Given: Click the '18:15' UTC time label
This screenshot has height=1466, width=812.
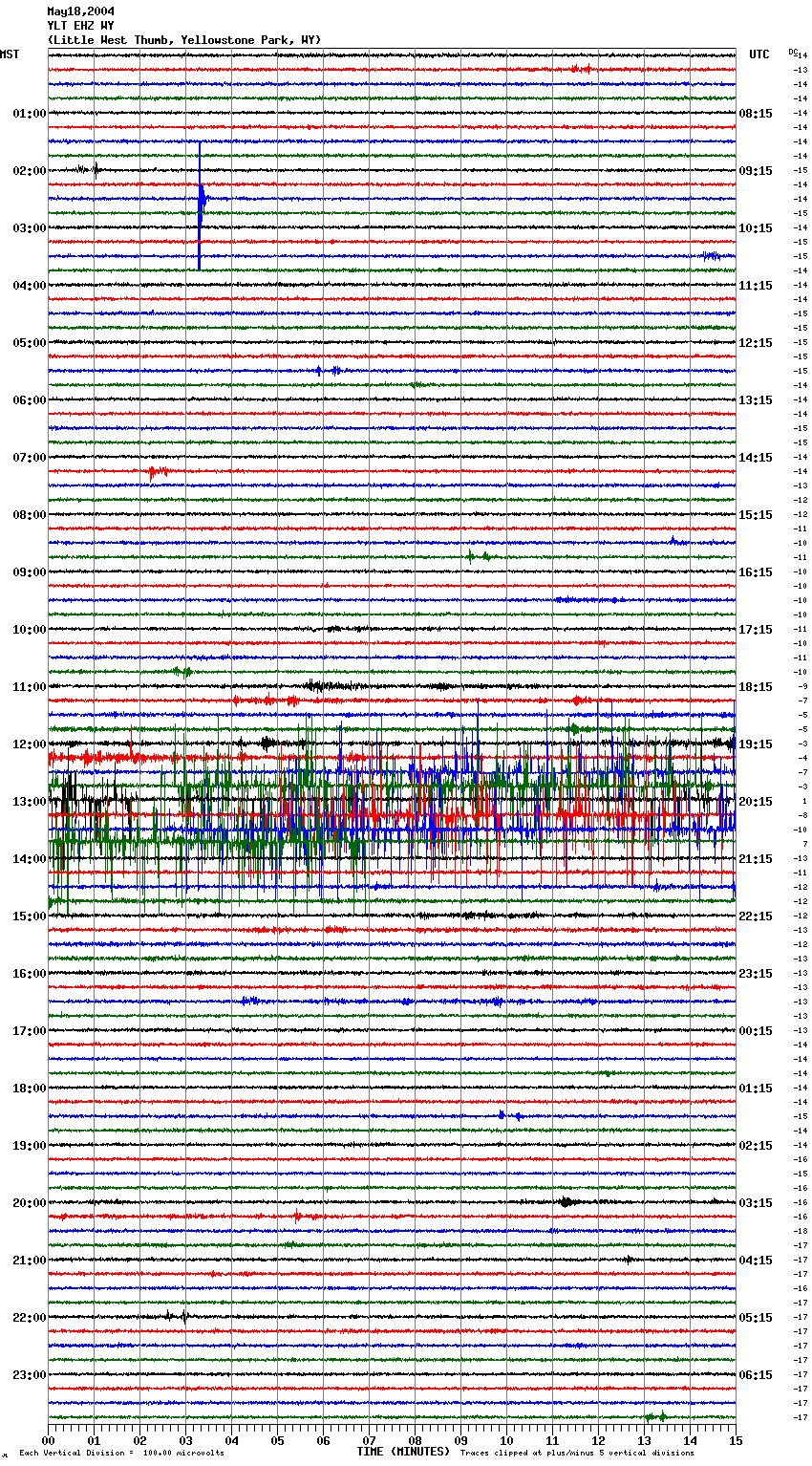Looking at the screenshot, I should 756,687.
